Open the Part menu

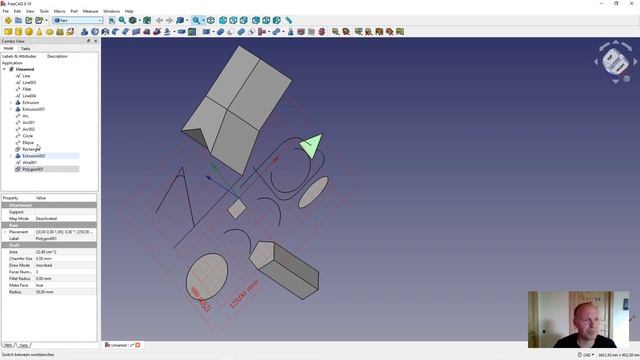click(74, 11)
